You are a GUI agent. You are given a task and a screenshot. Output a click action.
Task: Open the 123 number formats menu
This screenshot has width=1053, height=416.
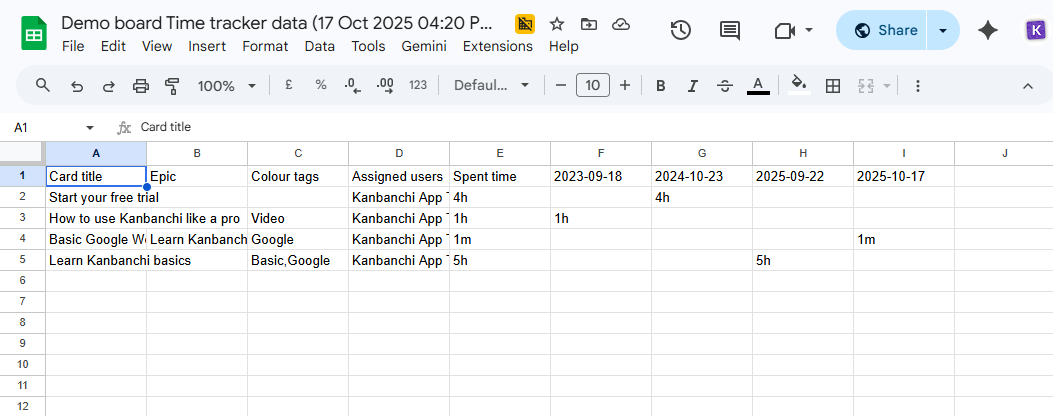[418, 85]
